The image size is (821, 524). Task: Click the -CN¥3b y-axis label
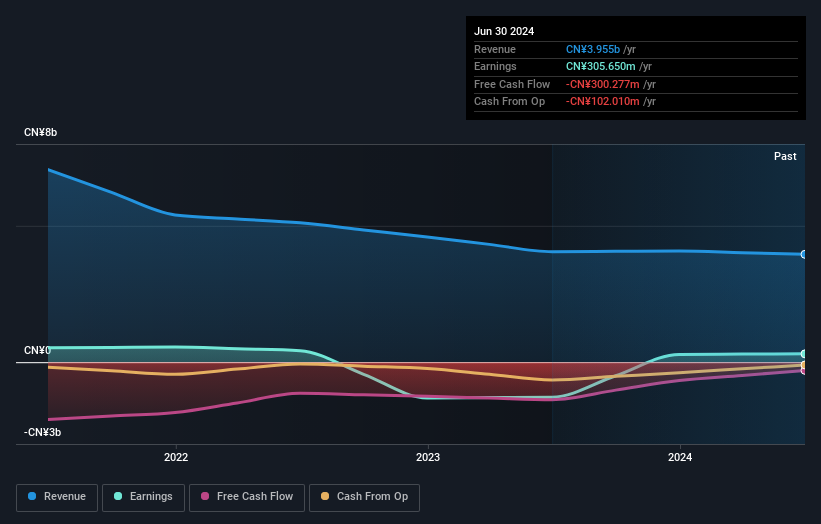point(42,432)
